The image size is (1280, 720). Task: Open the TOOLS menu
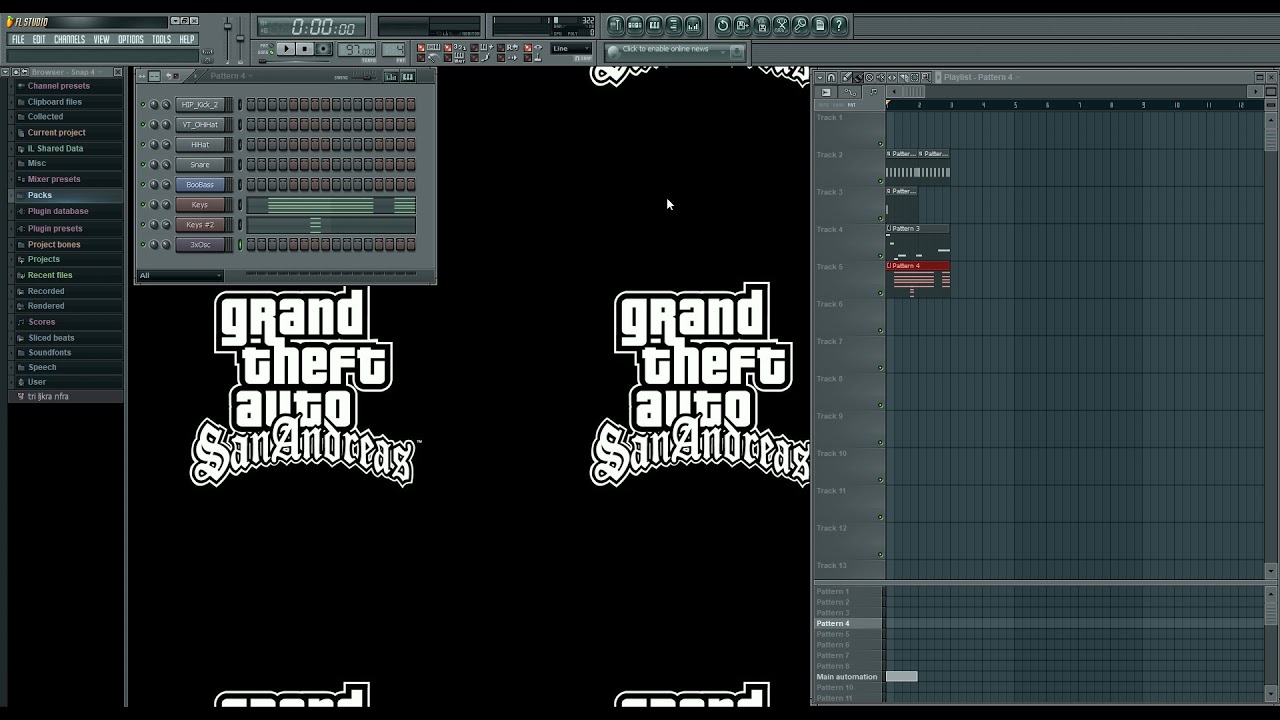161,40
